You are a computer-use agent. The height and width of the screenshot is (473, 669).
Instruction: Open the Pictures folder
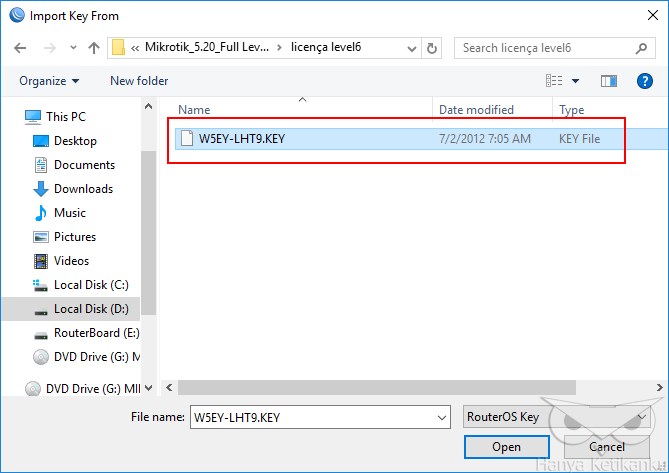(x=75, y=237)
